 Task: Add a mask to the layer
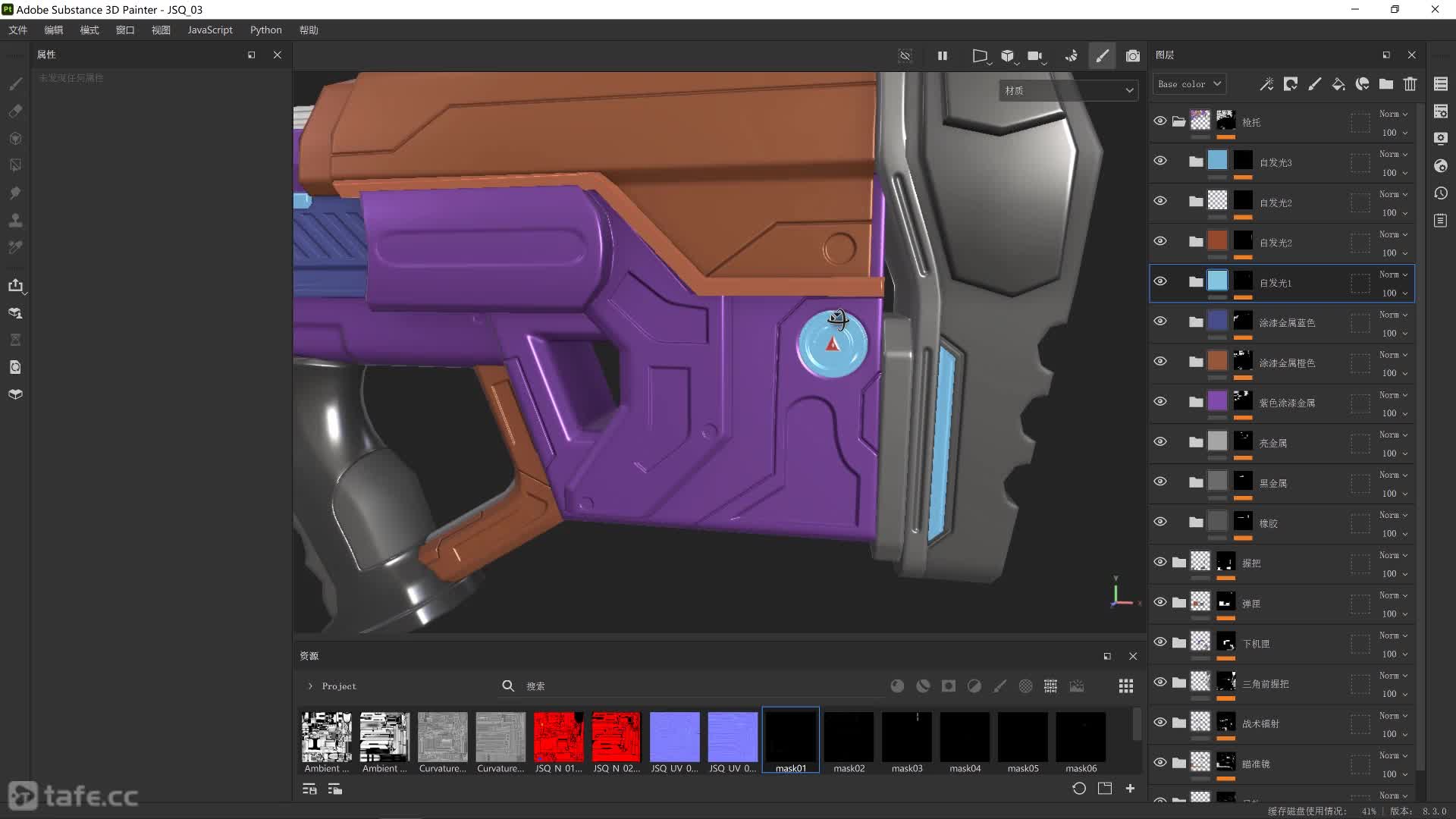(1291, 84)
